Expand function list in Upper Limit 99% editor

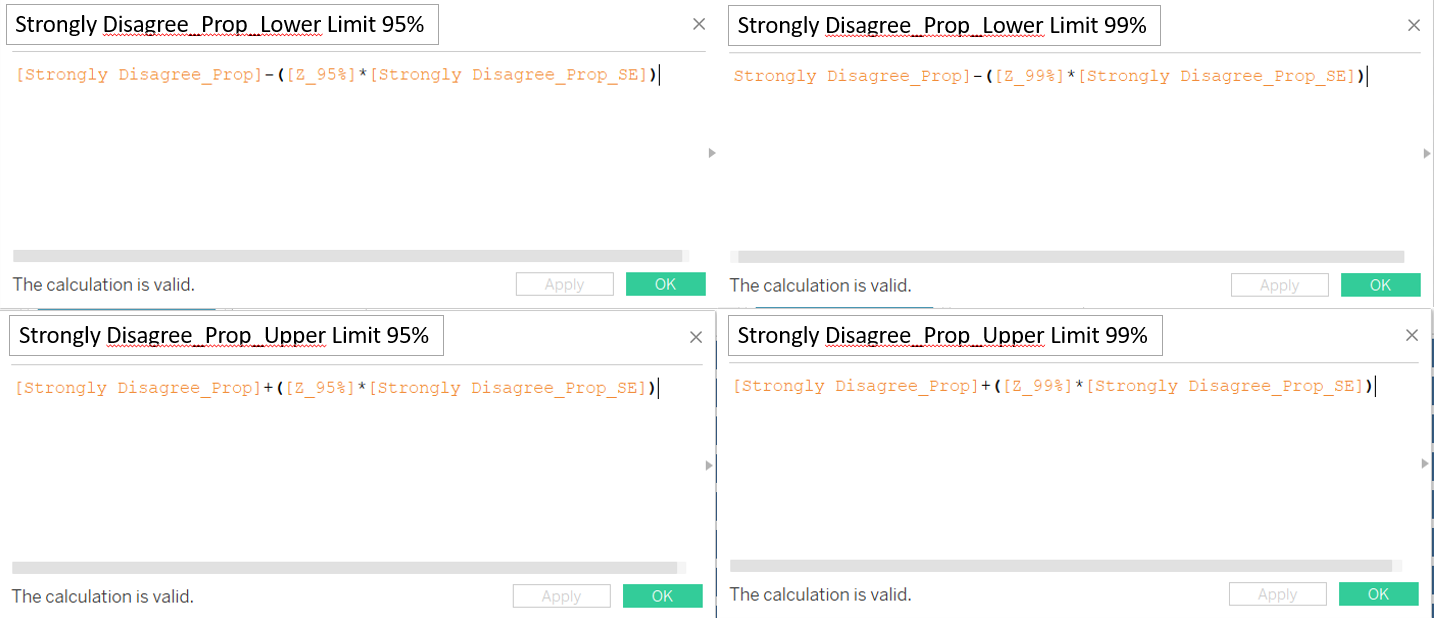(1426, 463)
